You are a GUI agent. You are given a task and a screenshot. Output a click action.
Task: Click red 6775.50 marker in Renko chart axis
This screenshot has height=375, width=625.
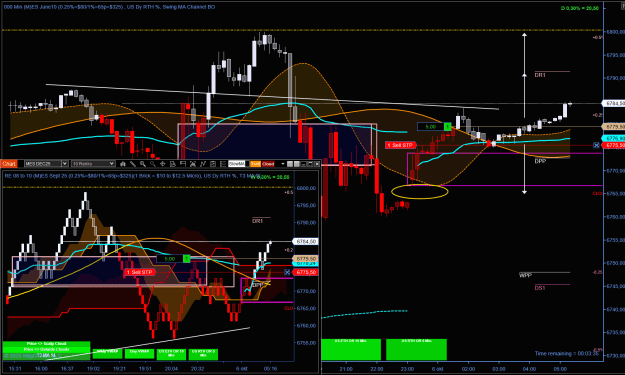[x=306, y=272]
